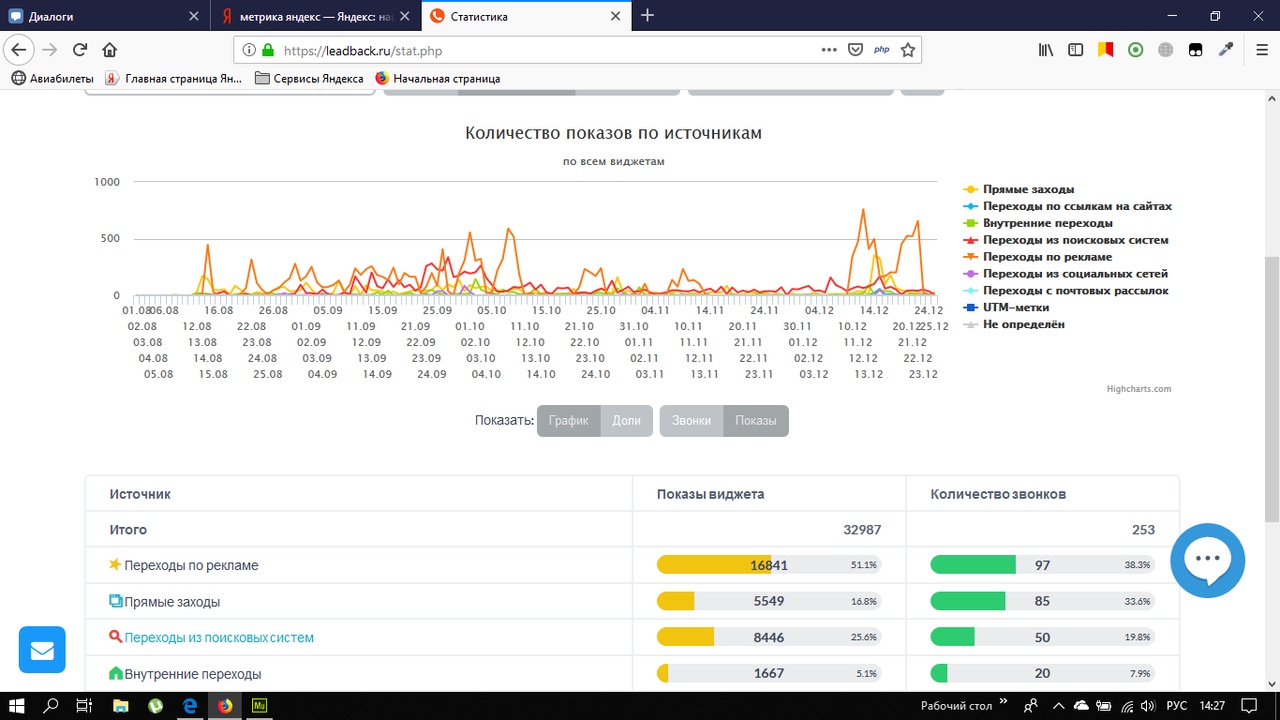Image resolution: width=1280 pixels, height=720 pixels.
Task: Open Windows search from taskbar
Action: tap(51, 705)
